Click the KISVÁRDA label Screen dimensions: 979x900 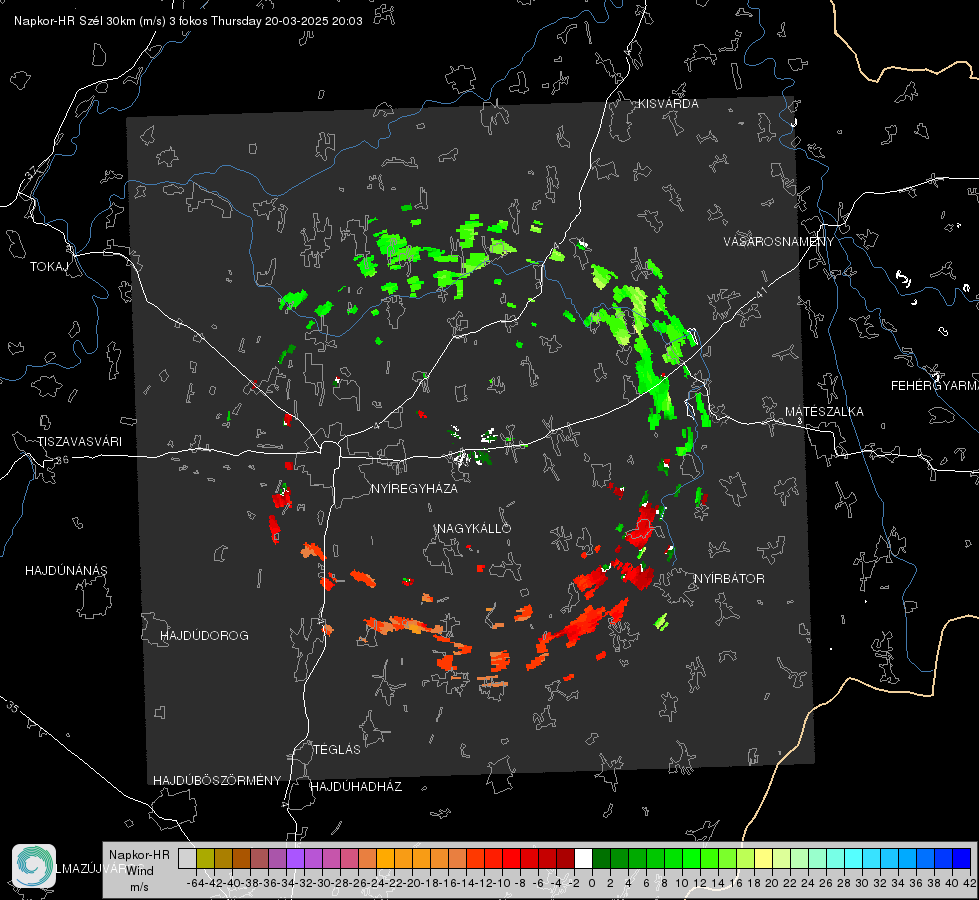[x=668, y=104]
